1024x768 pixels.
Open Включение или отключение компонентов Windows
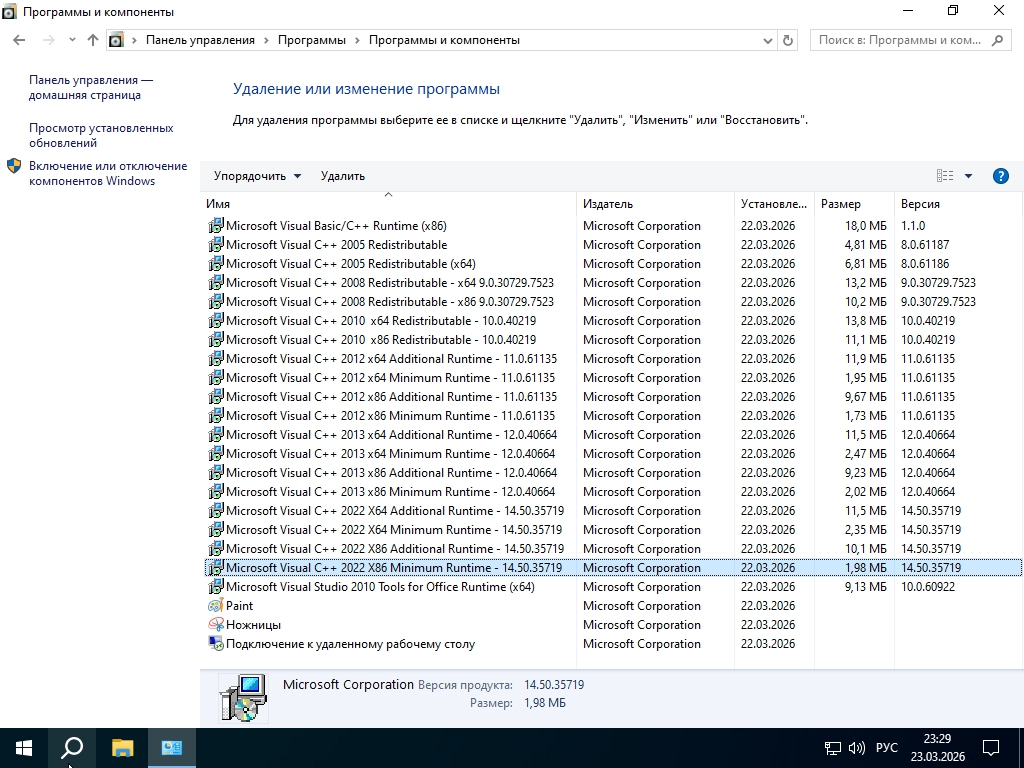(108, 173)
